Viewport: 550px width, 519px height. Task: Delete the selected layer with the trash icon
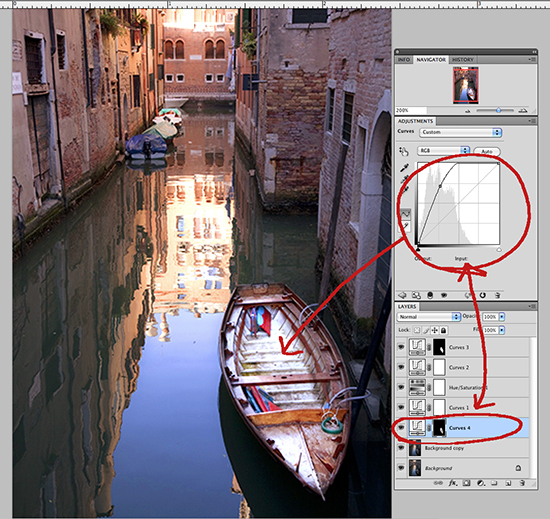522,483
